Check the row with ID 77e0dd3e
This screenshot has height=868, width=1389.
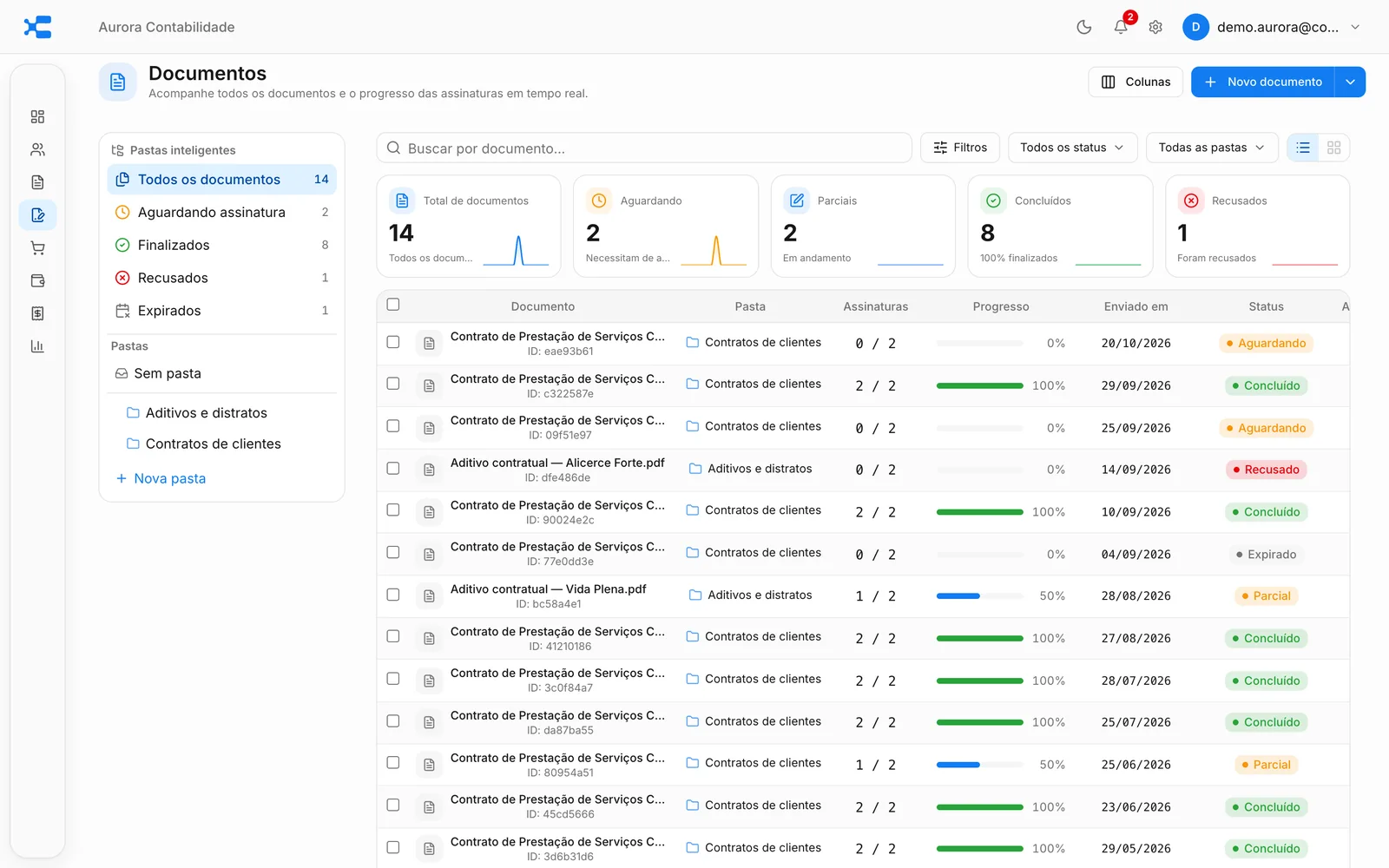(393, 552)
